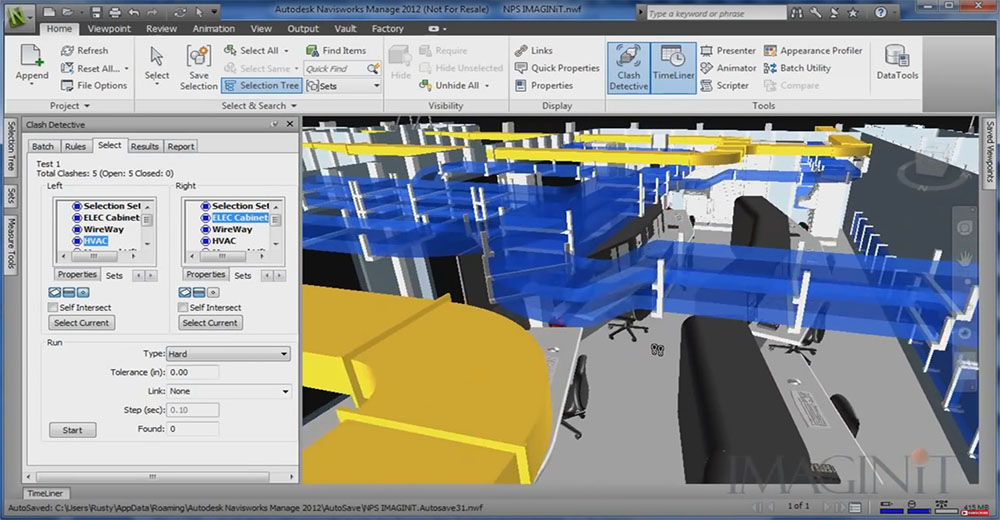Toggle points geometry button under Right pane
Image resolution: width=1000 pixels, height=520 pixels.
click(x=213, y=292)
